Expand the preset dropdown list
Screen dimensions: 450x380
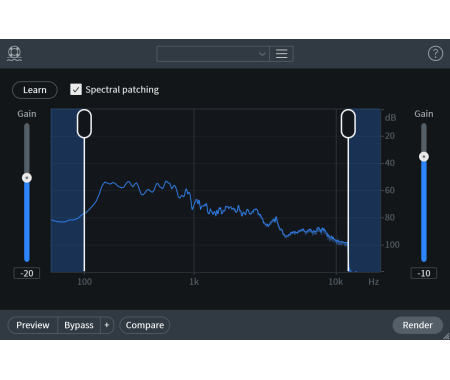click(213, 54)
